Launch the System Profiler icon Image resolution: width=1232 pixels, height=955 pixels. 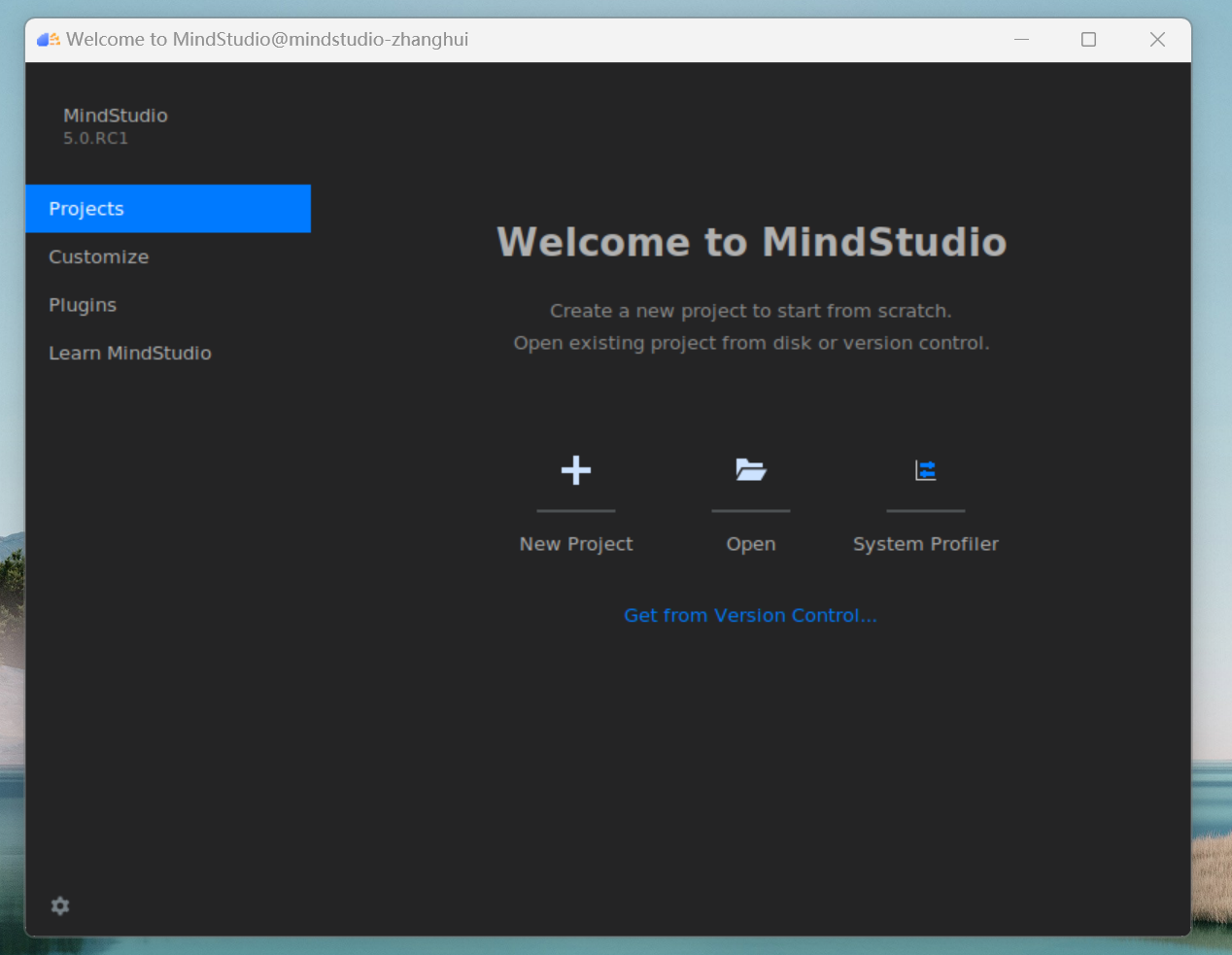click(926, 470)
